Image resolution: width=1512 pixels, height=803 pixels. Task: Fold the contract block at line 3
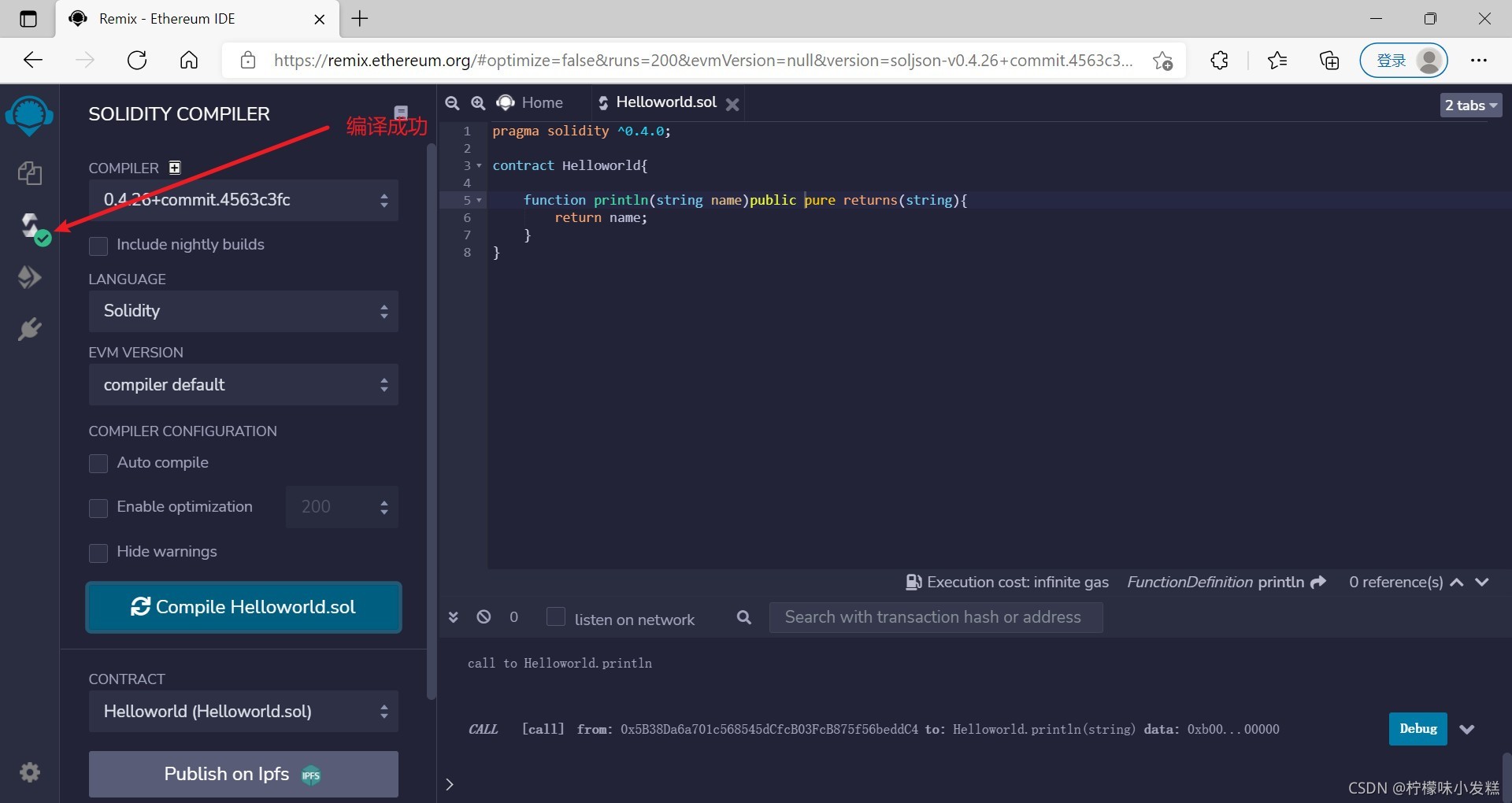click(x=479, y=166)
